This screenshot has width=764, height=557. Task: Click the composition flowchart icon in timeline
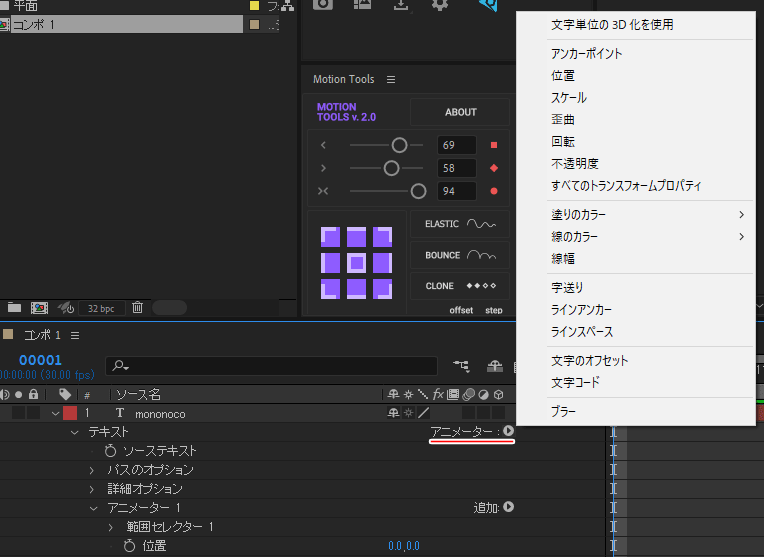coord(462,367)
